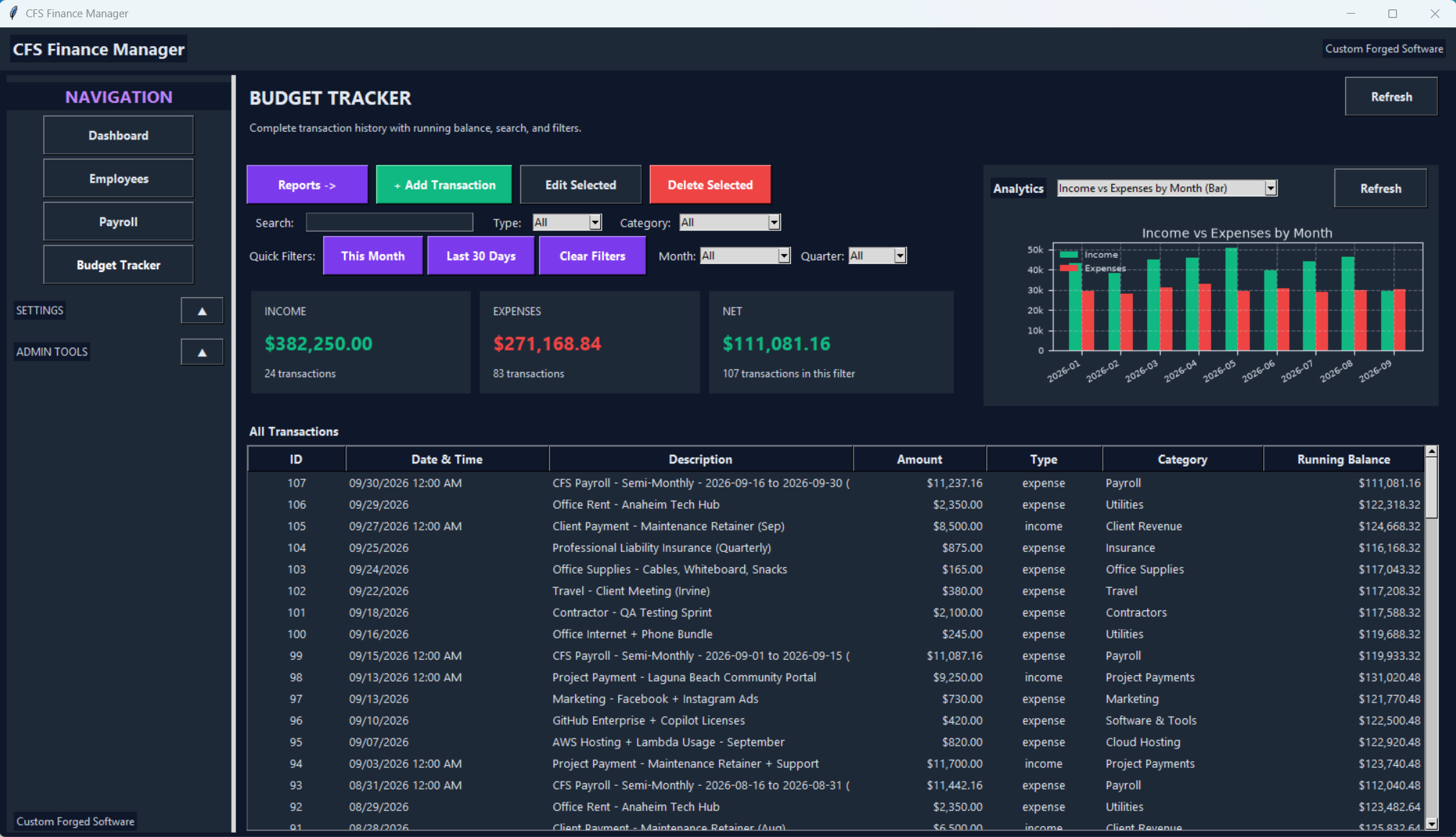Click the + Add Transaction button
The height and width of the screenshot is (837, 1456).
[x=444, y=185]
